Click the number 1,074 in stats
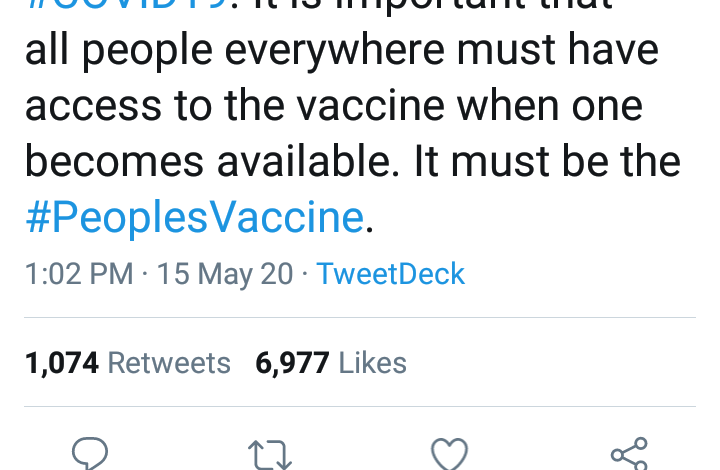The height and width of the screenshot is (470, 720). (x=62, y=362)
